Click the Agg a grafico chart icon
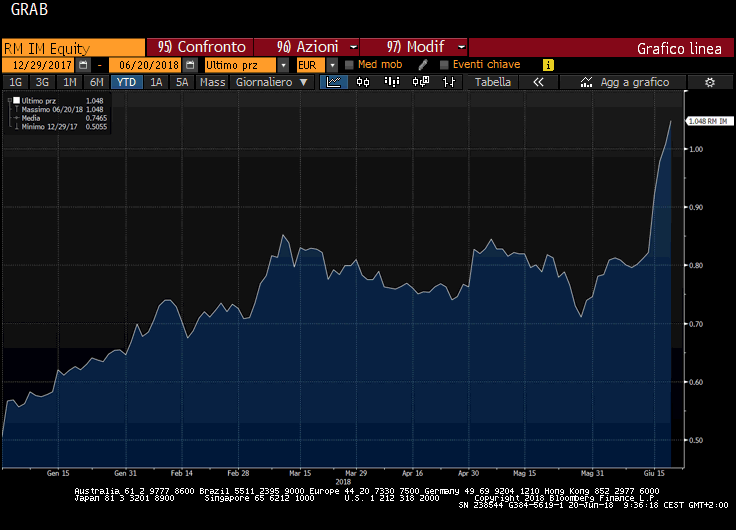This screenshot has width=736, height=530. click(x=586, y=82)
